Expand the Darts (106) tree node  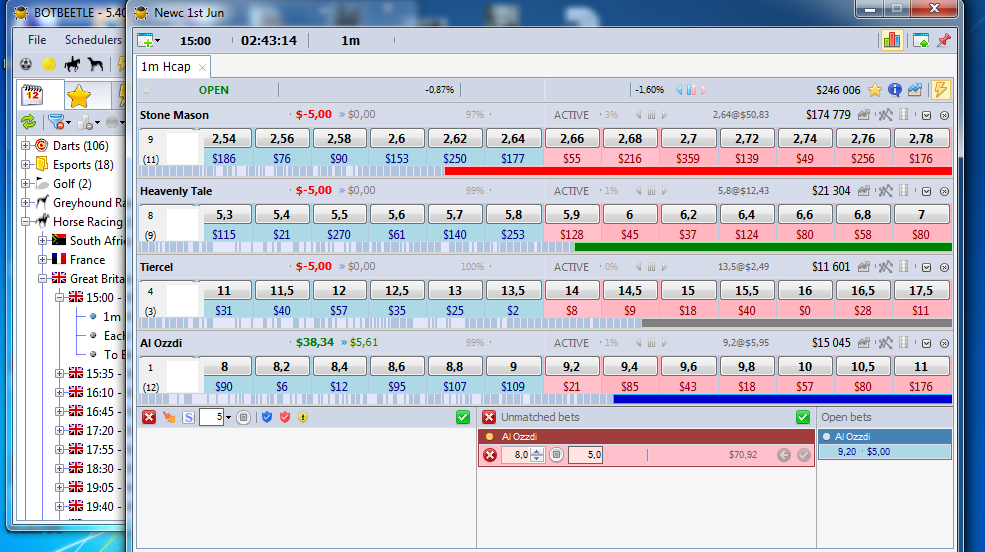[25, 146]
